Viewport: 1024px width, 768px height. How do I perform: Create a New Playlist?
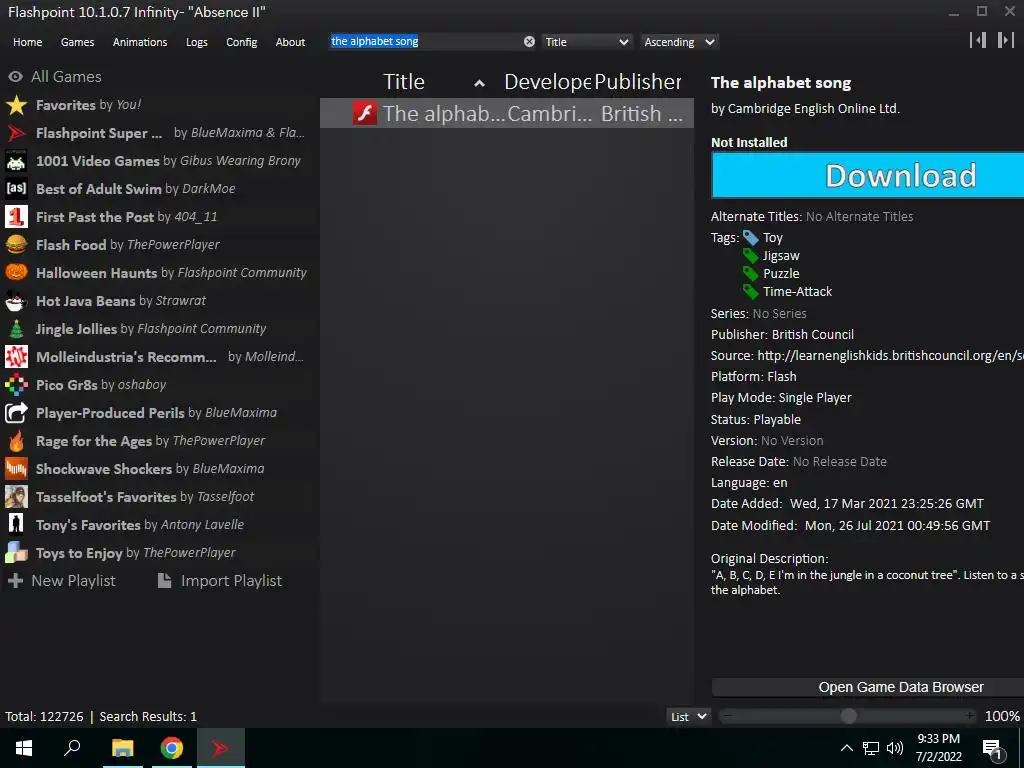61,581
